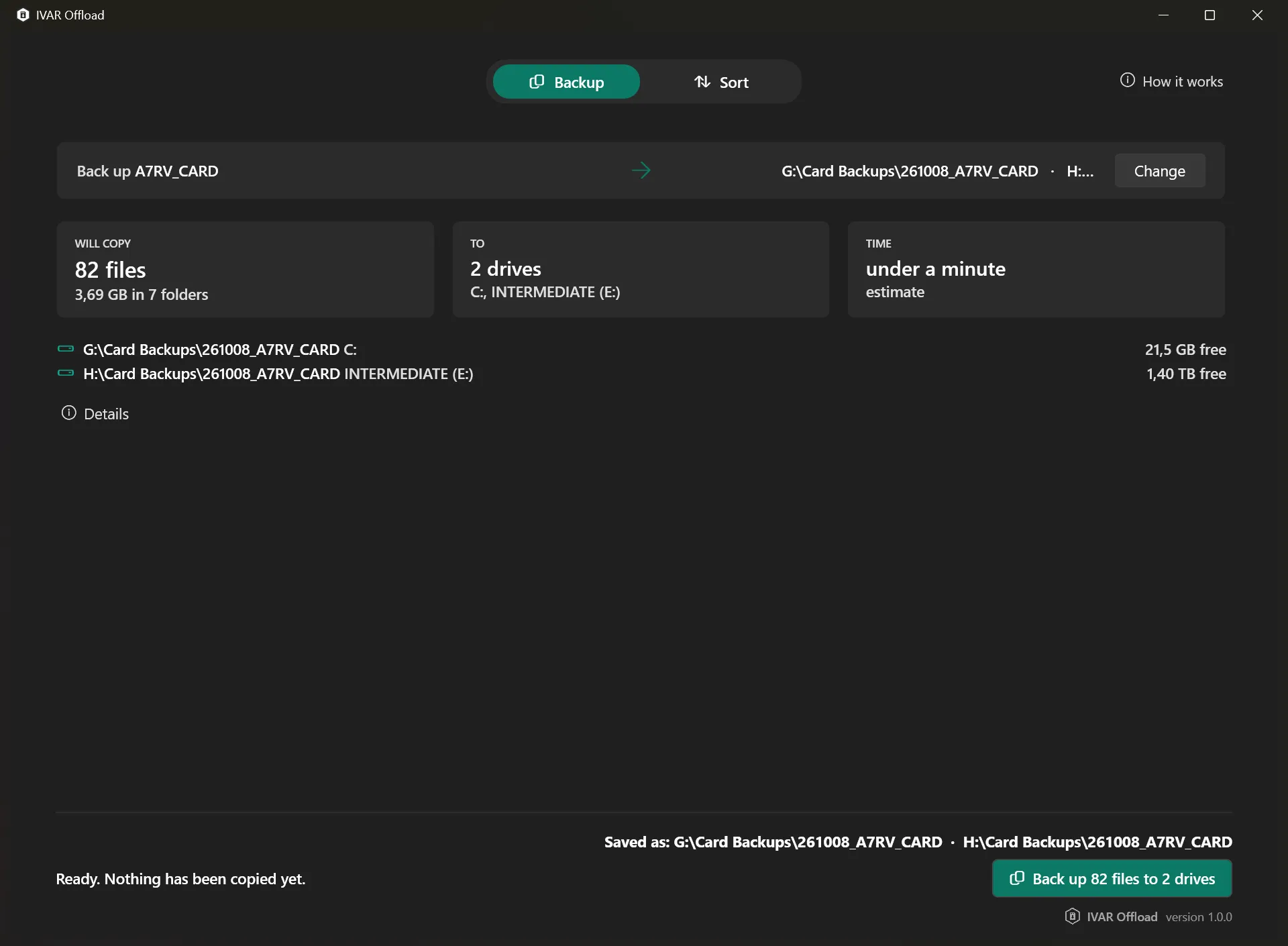The image size is (1288, 946).
Task: Click the WILL COPY 82 files card
Action: click(x=246, y=269)
